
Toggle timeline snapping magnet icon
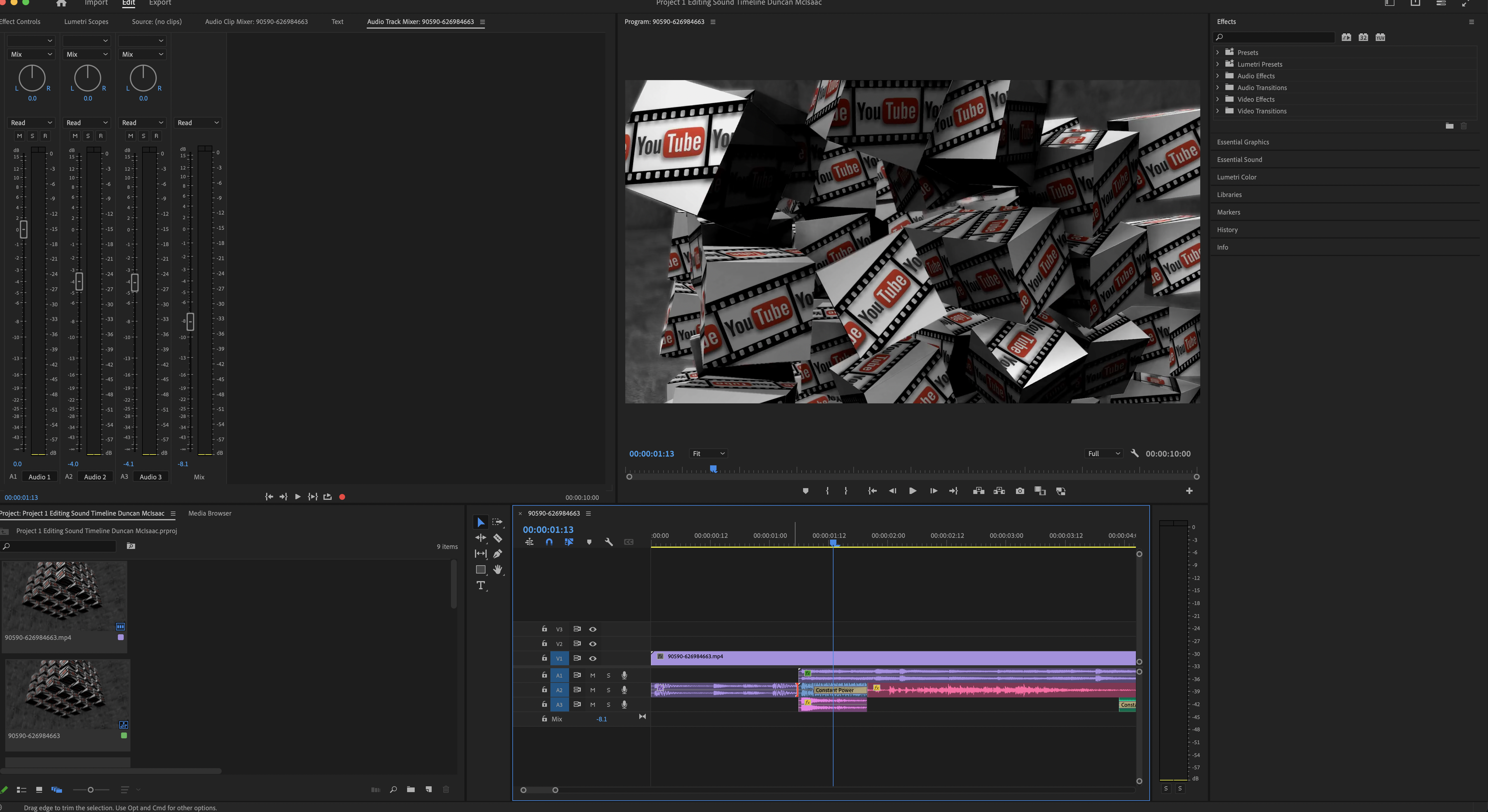[x=549, y=542]
